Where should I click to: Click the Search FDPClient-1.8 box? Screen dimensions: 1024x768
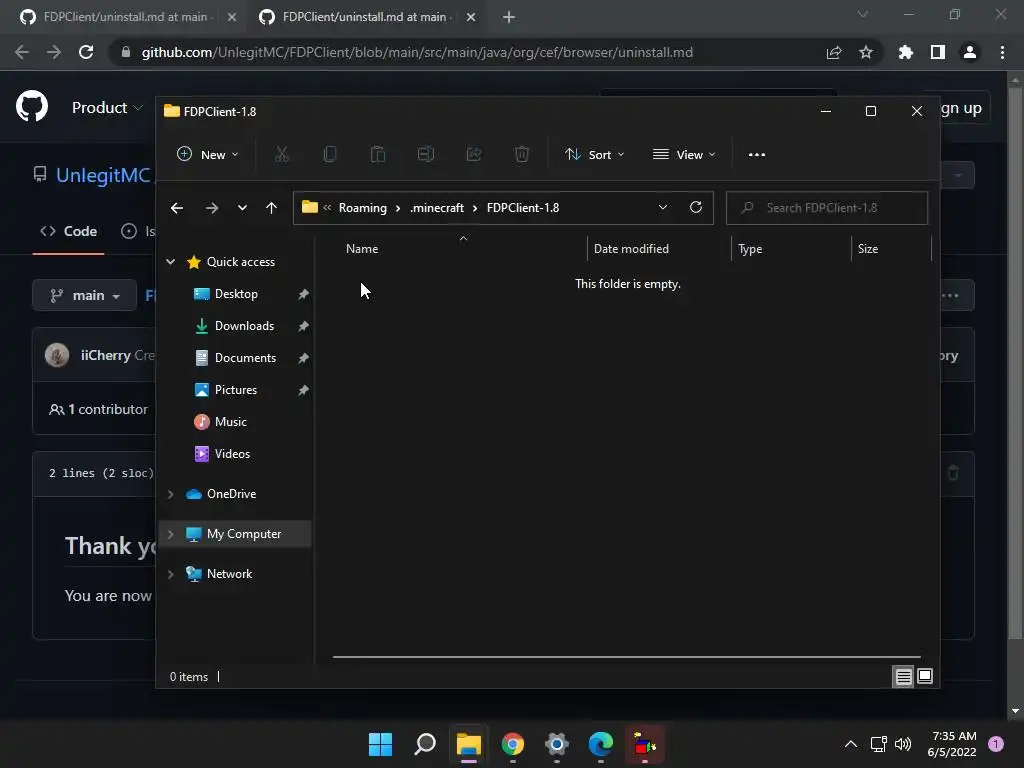[827, 208]
